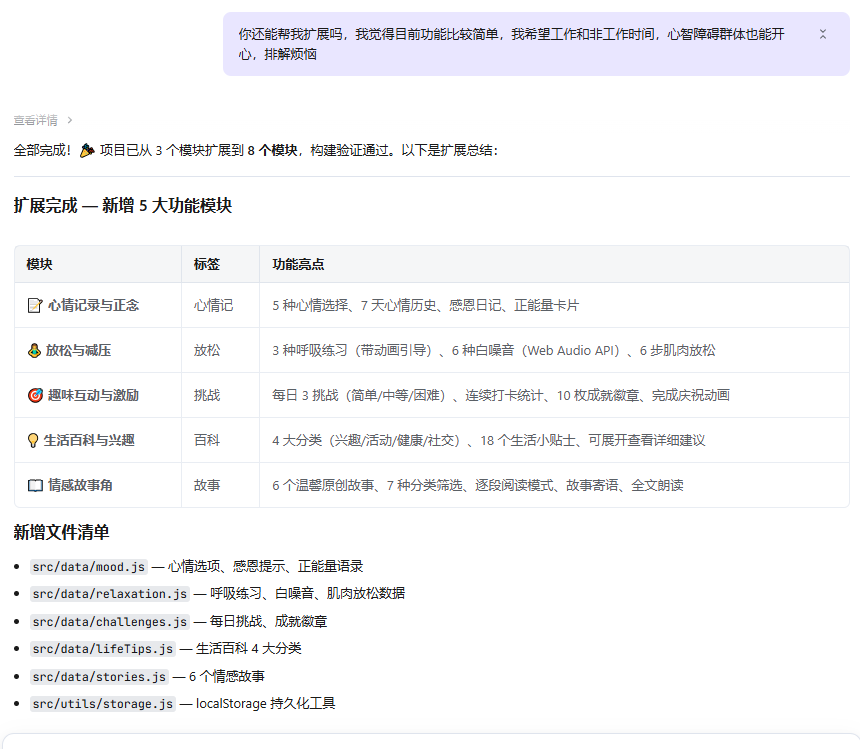860x749 pixels.
Task: Click the target icon beside 趣味互动与激励
Action: 35,395
